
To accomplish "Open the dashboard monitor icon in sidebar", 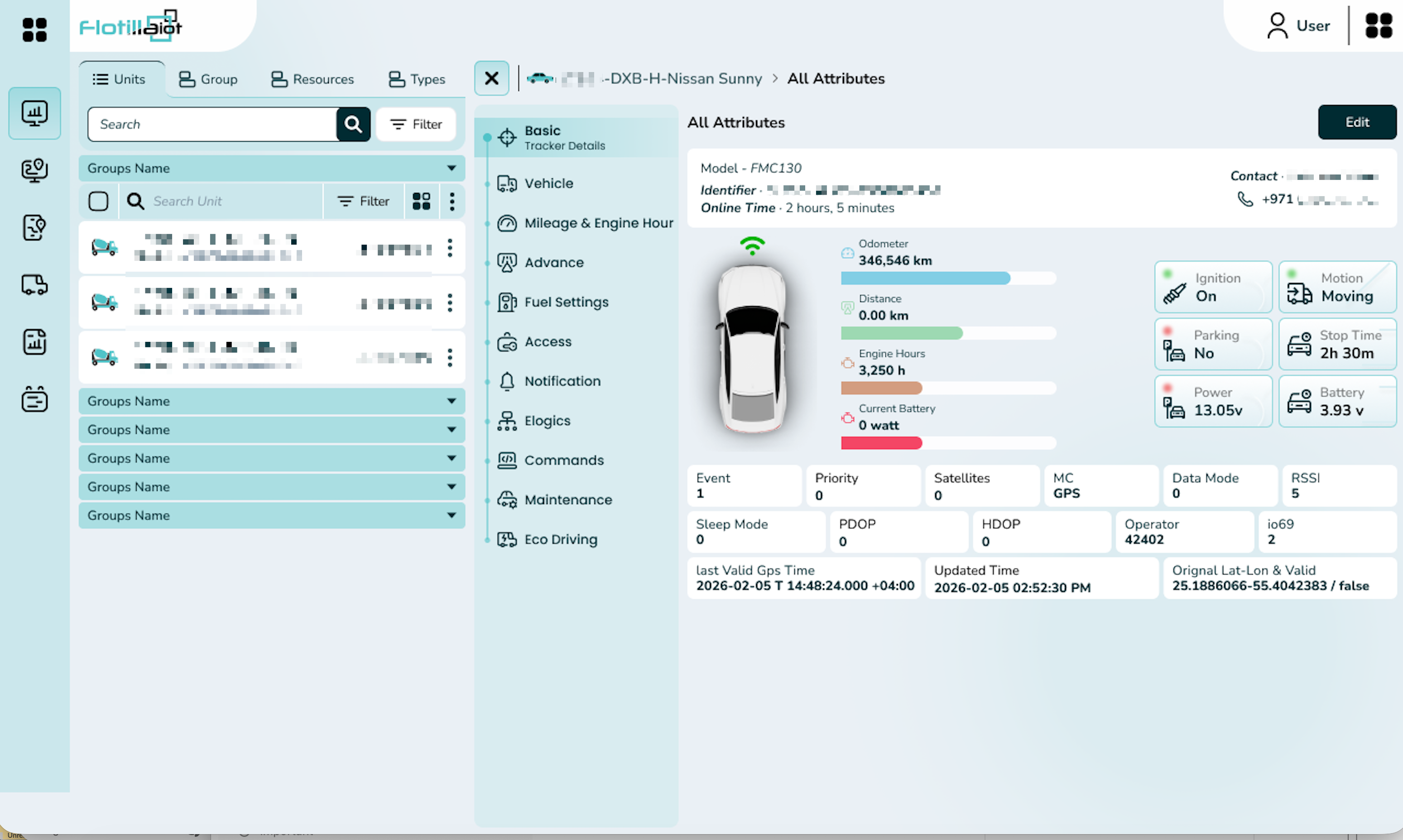I will click(x=34, y=113).
